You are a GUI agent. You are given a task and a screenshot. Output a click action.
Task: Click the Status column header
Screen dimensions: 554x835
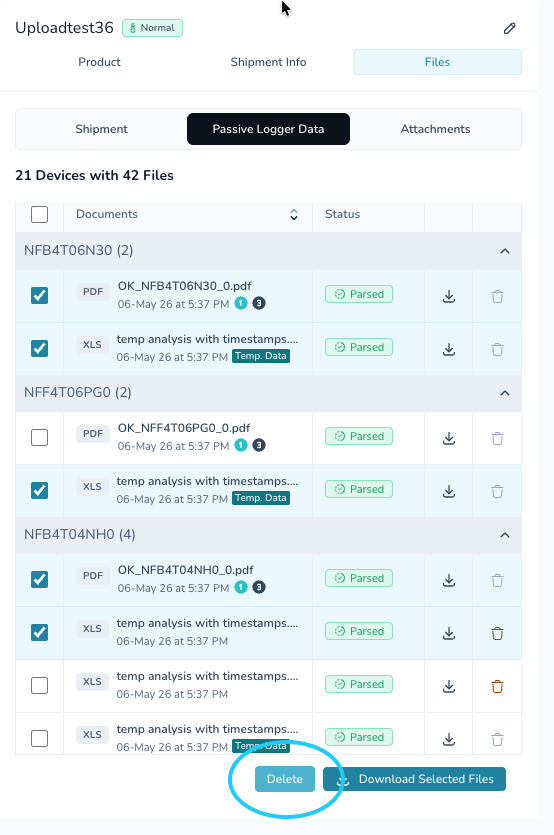(343, 214)
